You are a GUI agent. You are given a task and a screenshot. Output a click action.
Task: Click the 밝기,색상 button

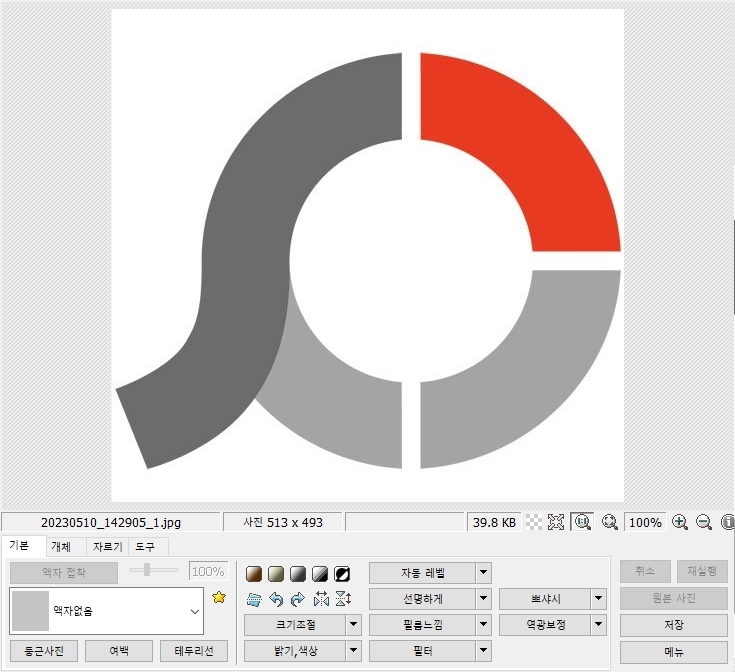click(x=295, y=651)
